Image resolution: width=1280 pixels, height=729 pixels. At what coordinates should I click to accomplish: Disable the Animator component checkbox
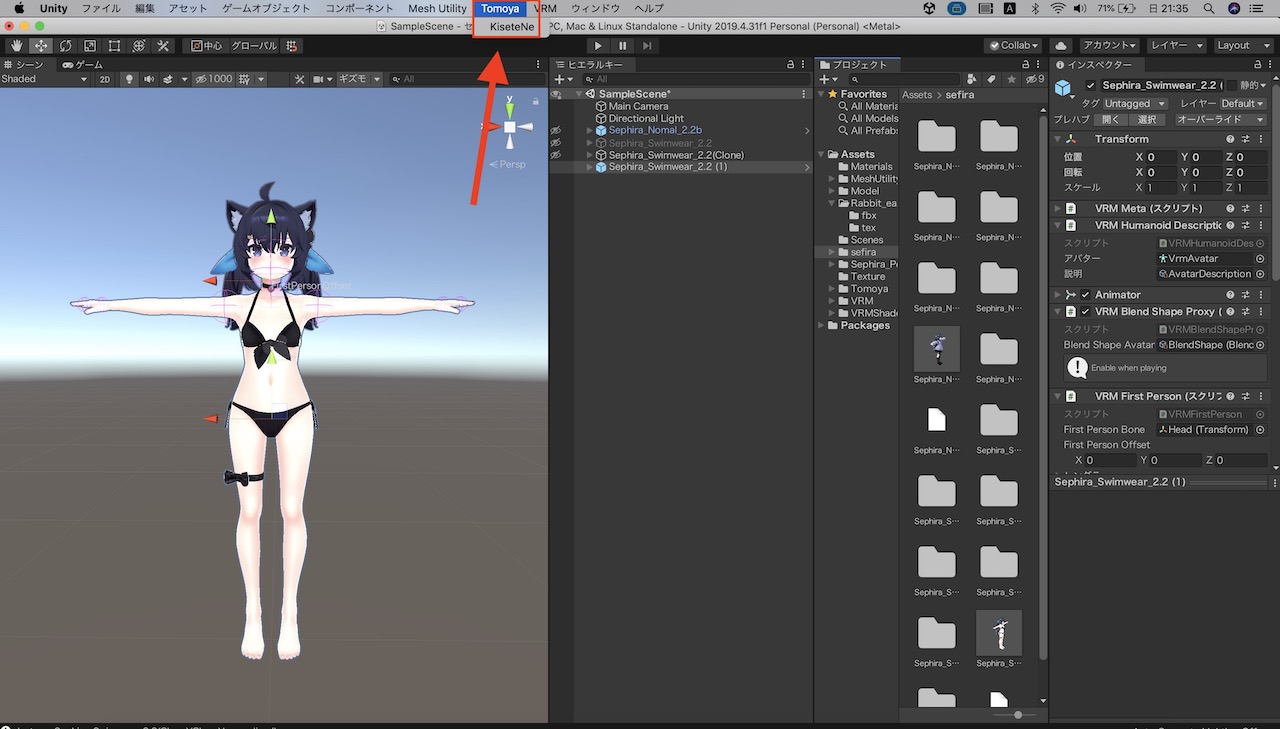(1085, 294)
